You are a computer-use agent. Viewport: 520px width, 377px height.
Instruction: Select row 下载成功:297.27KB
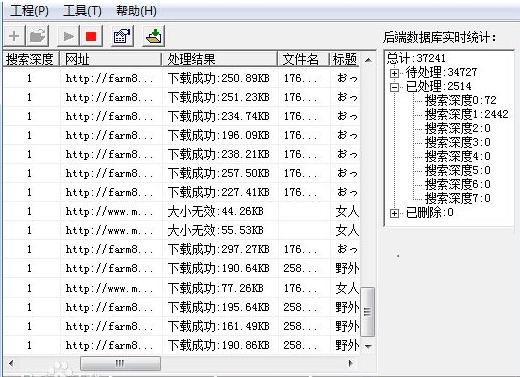pos(182,249)
